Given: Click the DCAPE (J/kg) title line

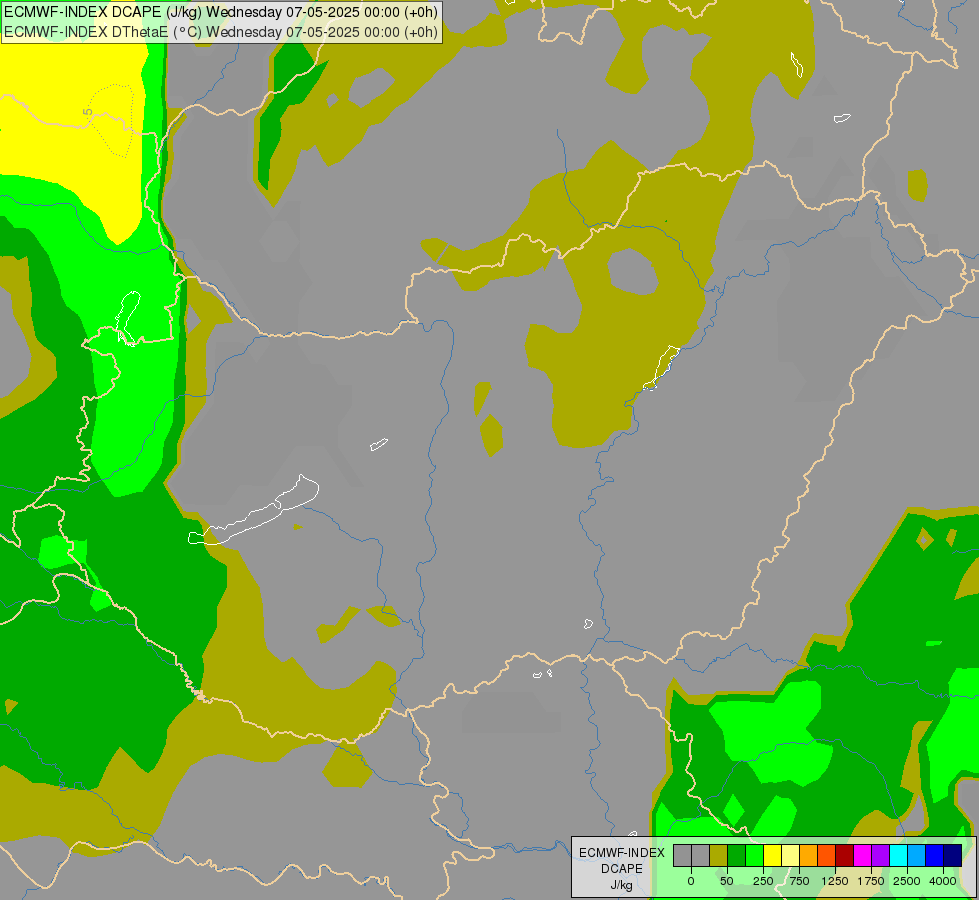Looking at the screenshot, I should 221,12.
